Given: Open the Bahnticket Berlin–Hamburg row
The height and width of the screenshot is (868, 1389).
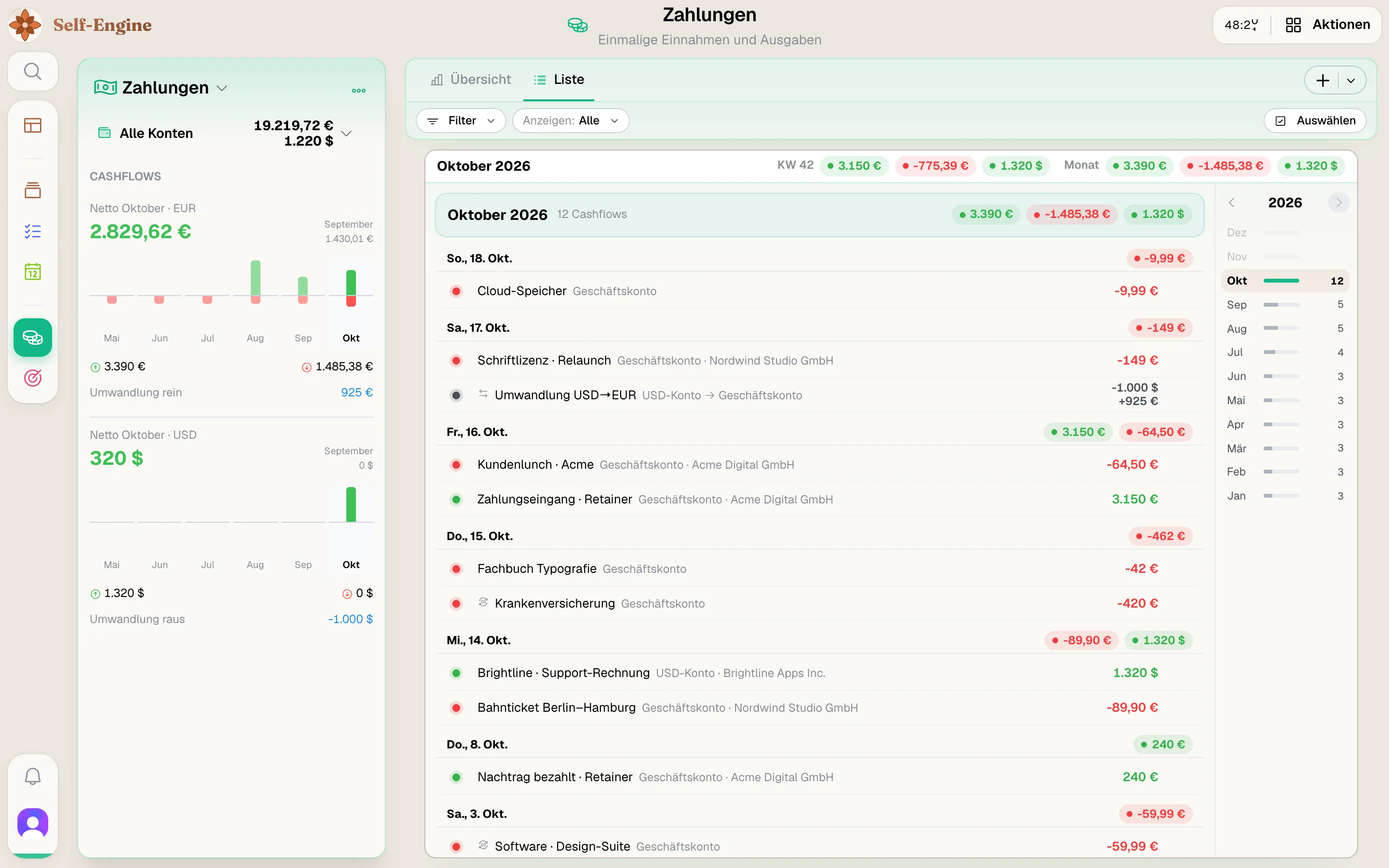Looking at the screenshot, I should (819, 708).
